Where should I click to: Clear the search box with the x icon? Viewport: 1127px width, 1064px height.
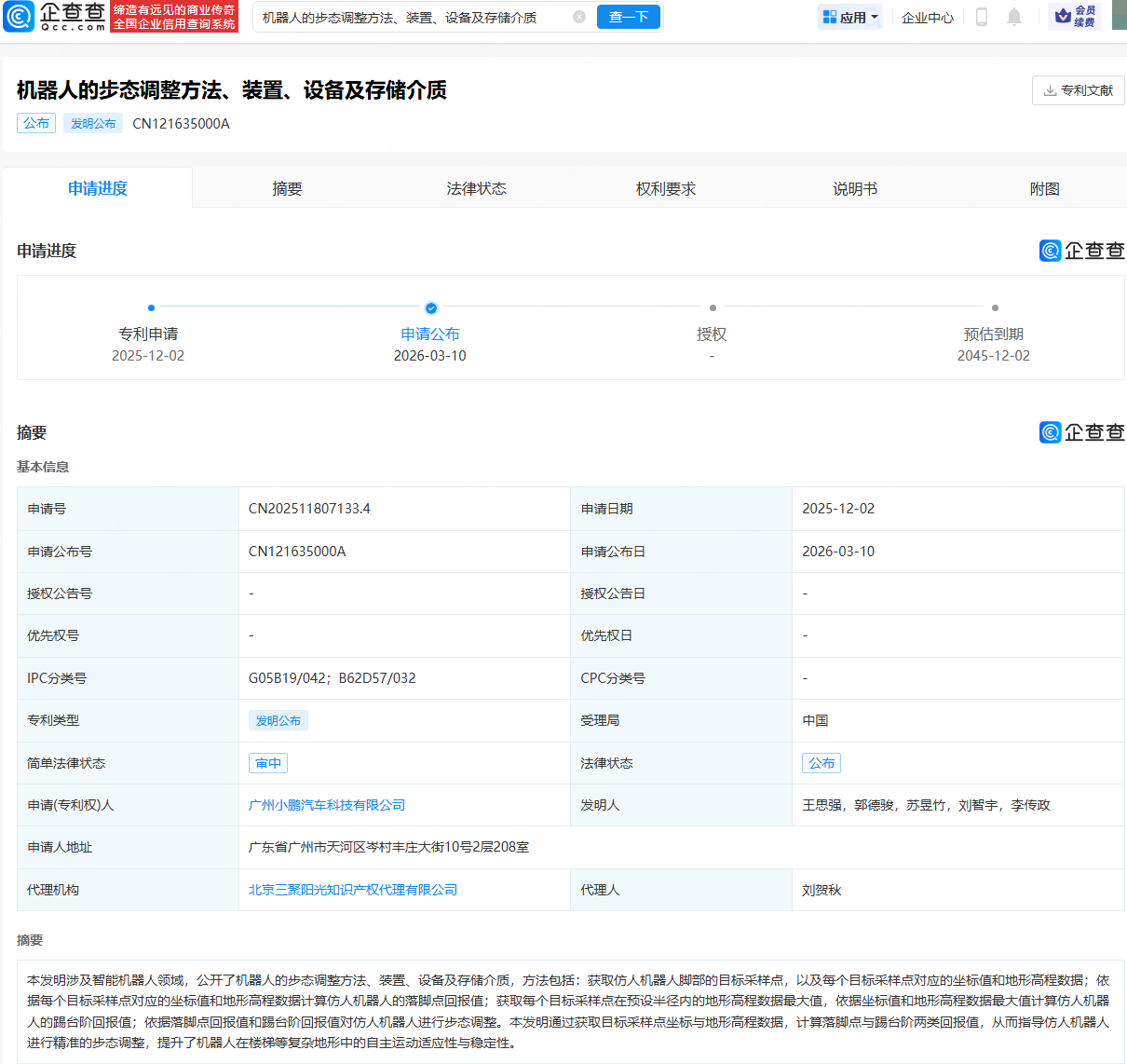580,17
